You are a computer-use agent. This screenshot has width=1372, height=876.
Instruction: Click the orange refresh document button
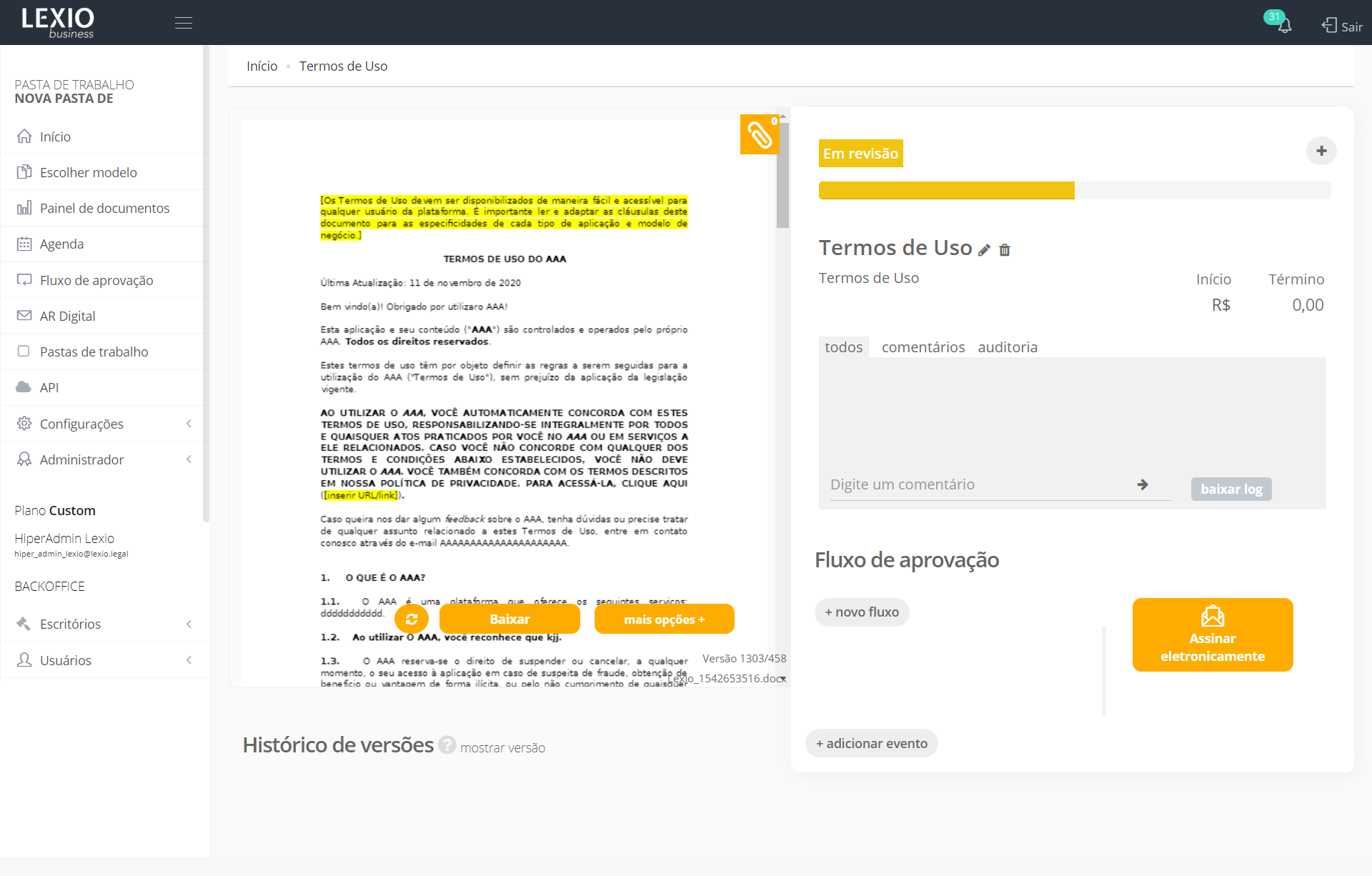point(412,619)
